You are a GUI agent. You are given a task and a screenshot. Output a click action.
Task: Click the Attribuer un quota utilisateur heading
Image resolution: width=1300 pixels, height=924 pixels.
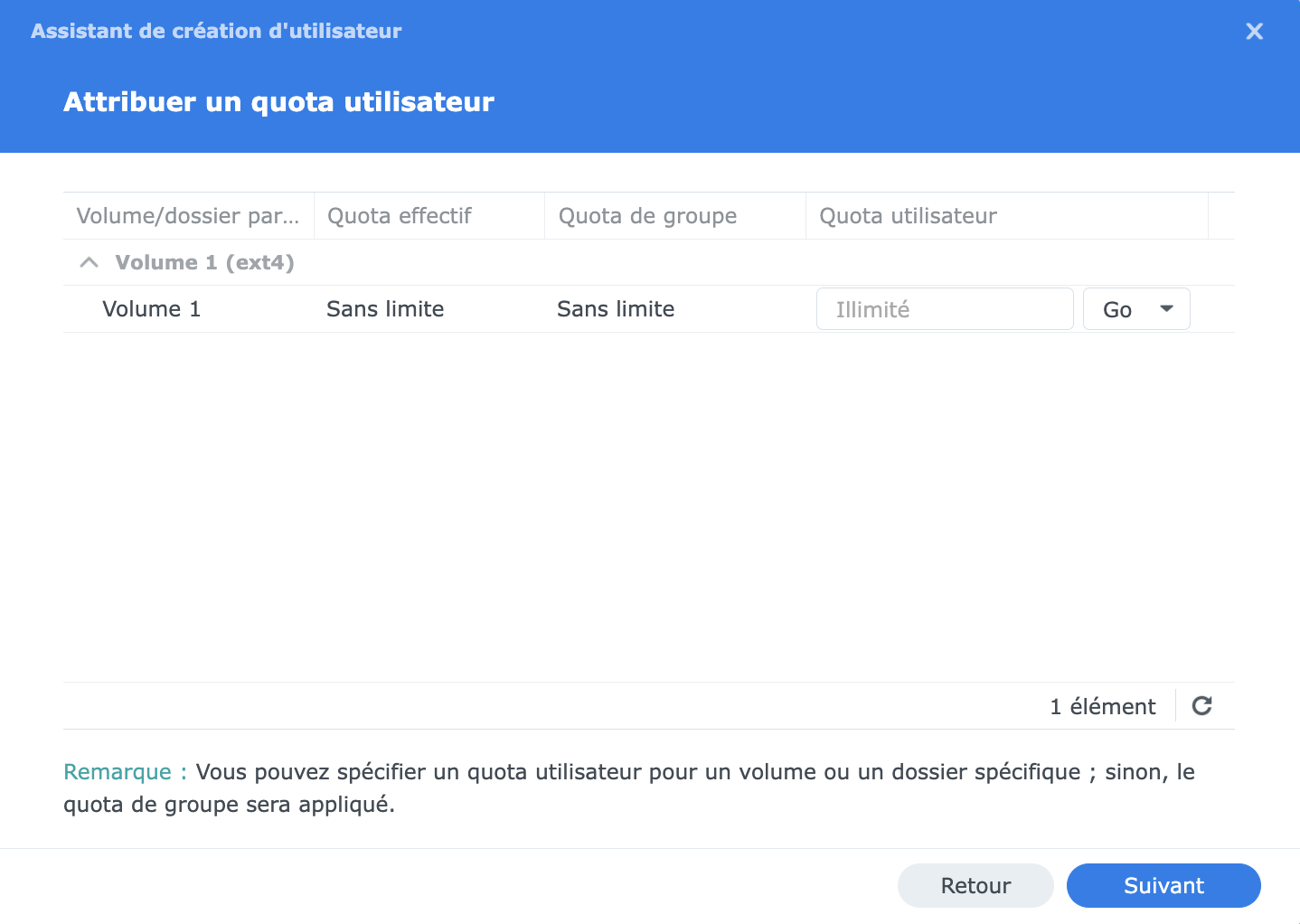click(279, 102)
